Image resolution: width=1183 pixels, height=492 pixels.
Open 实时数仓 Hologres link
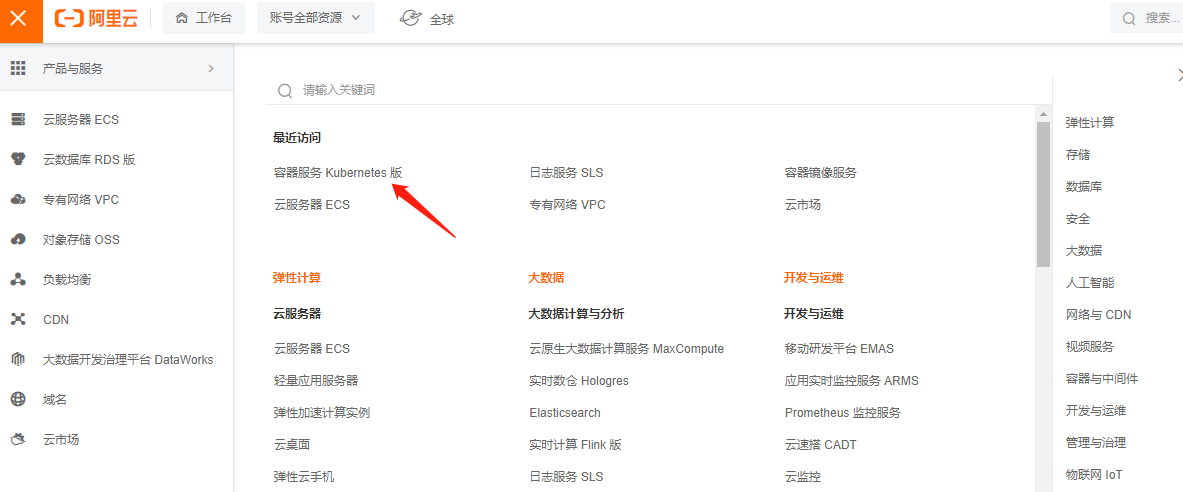click(x=579, y=380)
